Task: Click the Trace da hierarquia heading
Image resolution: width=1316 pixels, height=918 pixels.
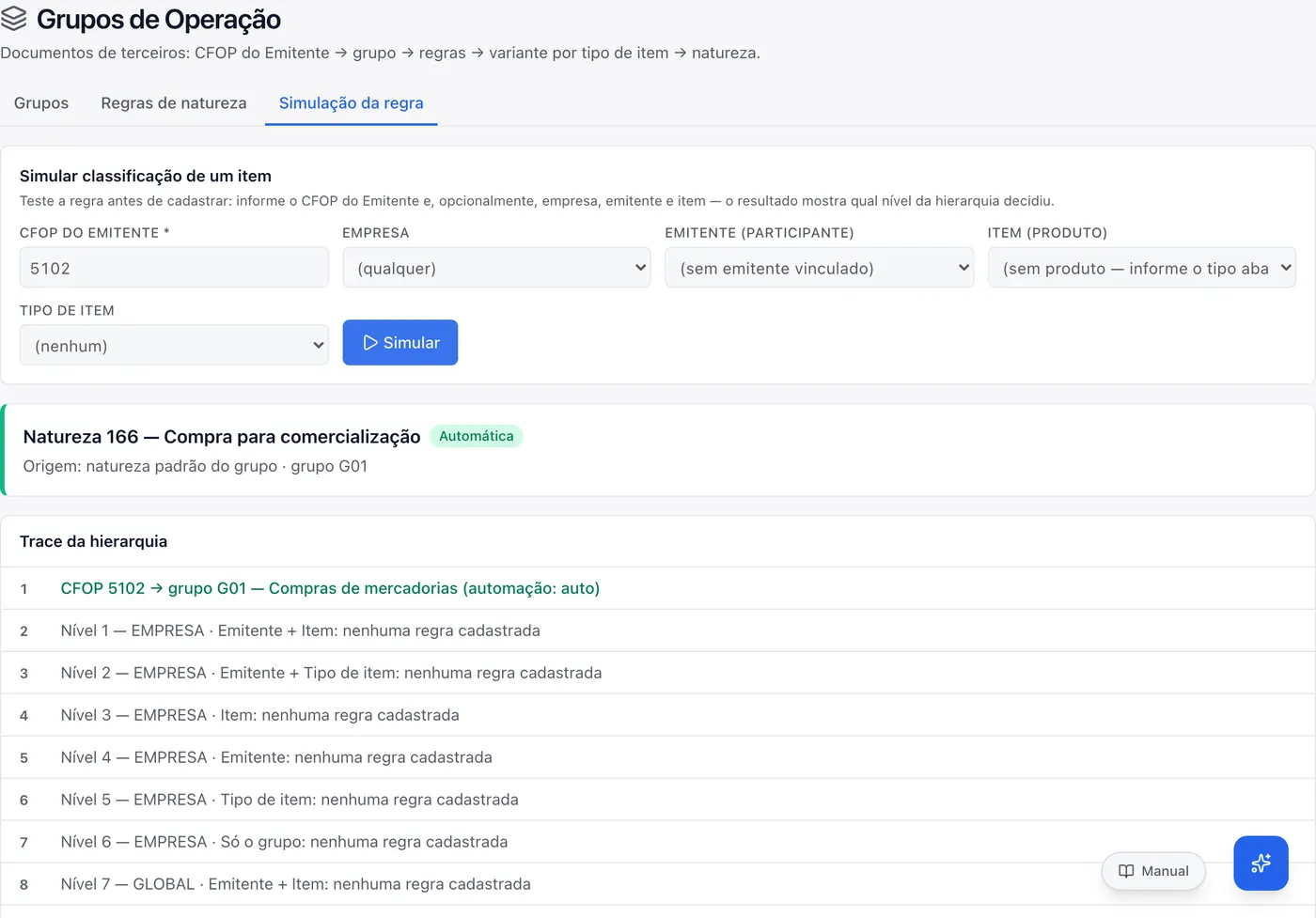Action: [x=93, y=541]
